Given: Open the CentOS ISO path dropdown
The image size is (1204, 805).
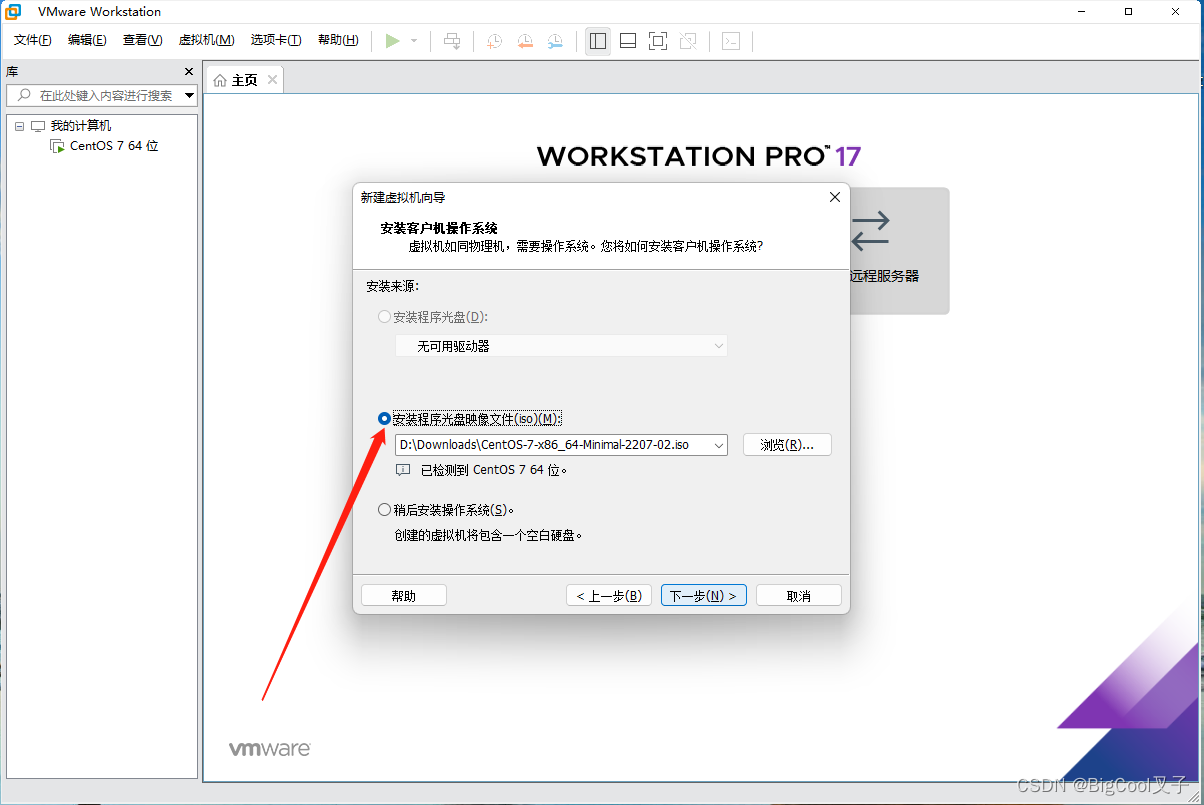Looking at the screenshot, I should (x=718, y=444).
